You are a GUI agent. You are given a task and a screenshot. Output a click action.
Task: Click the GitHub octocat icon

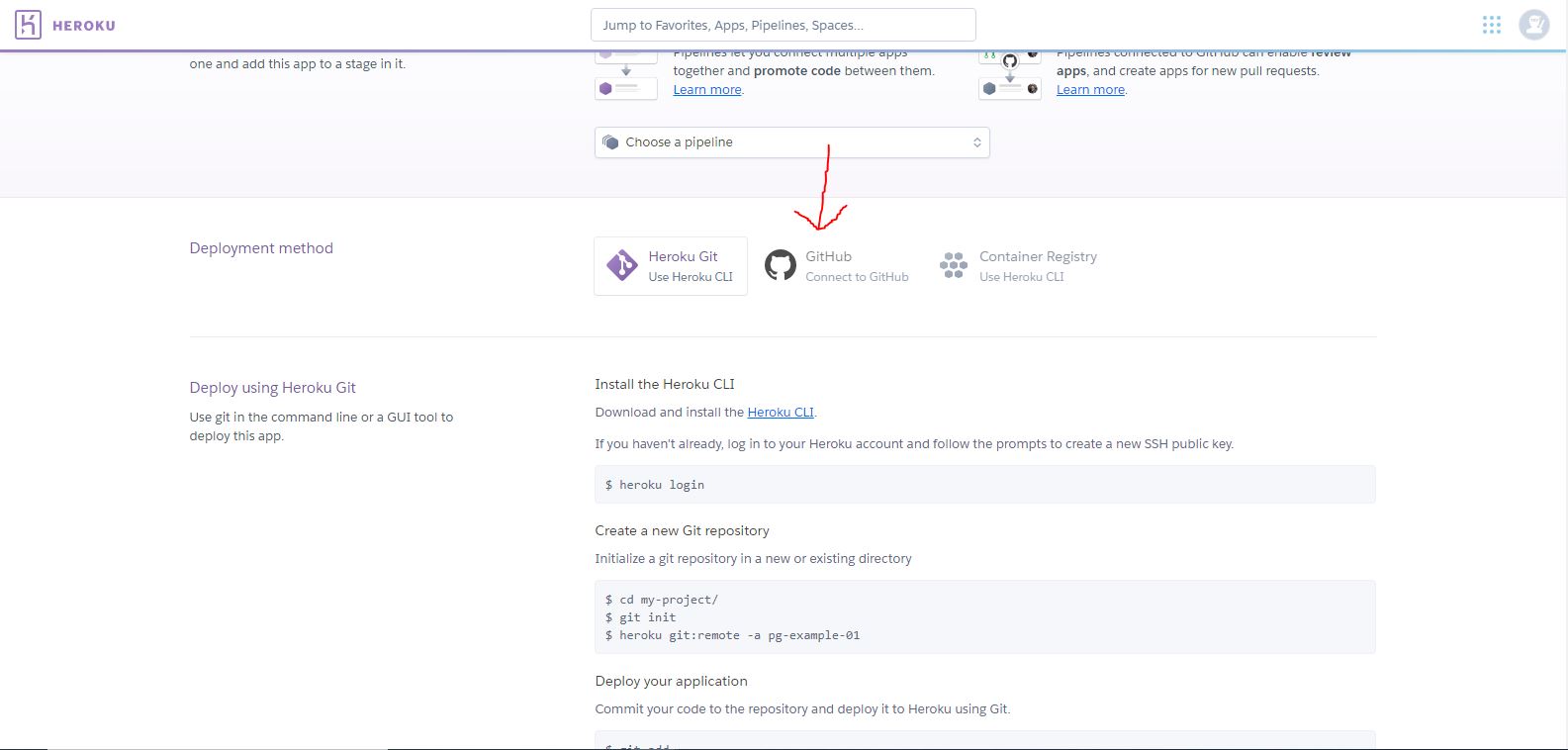pyautogui.click(x=780, y=265)
